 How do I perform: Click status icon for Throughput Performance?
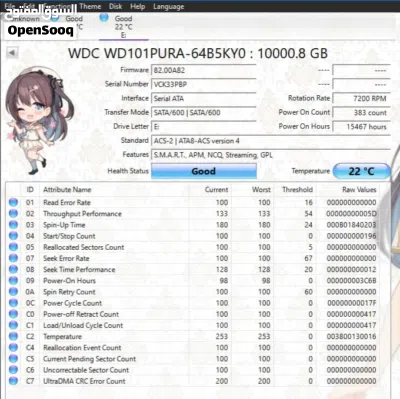[x=13, y=214]
